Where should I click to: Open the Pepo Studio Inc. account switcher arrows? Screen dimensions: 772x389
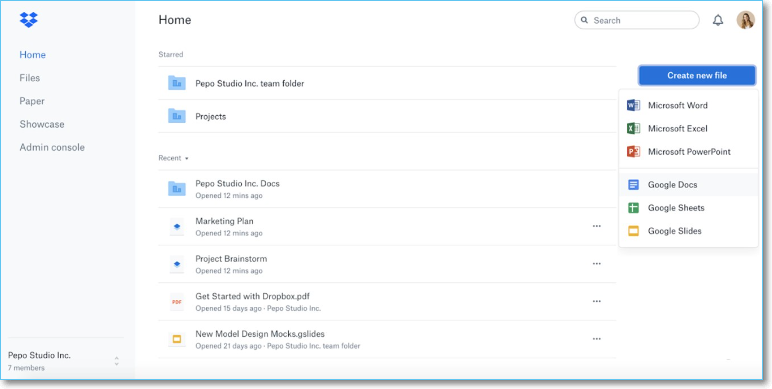[117, 361]
